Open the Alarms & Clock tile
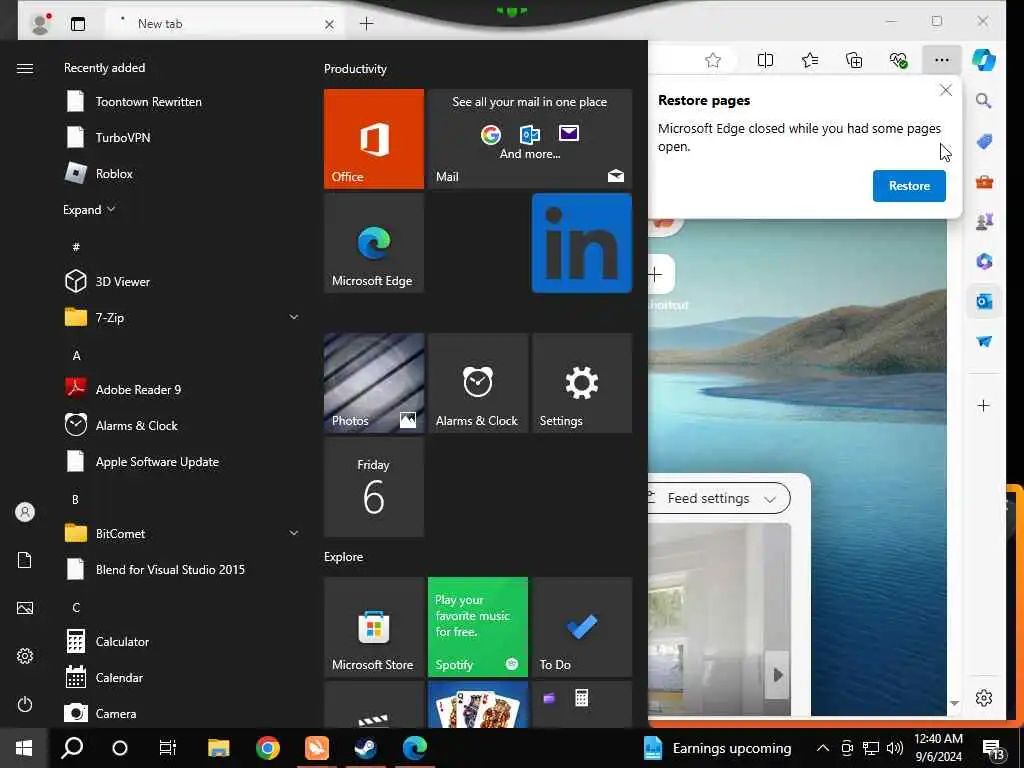This screenshot has height=768, width=1024. [x=477, y=383]
